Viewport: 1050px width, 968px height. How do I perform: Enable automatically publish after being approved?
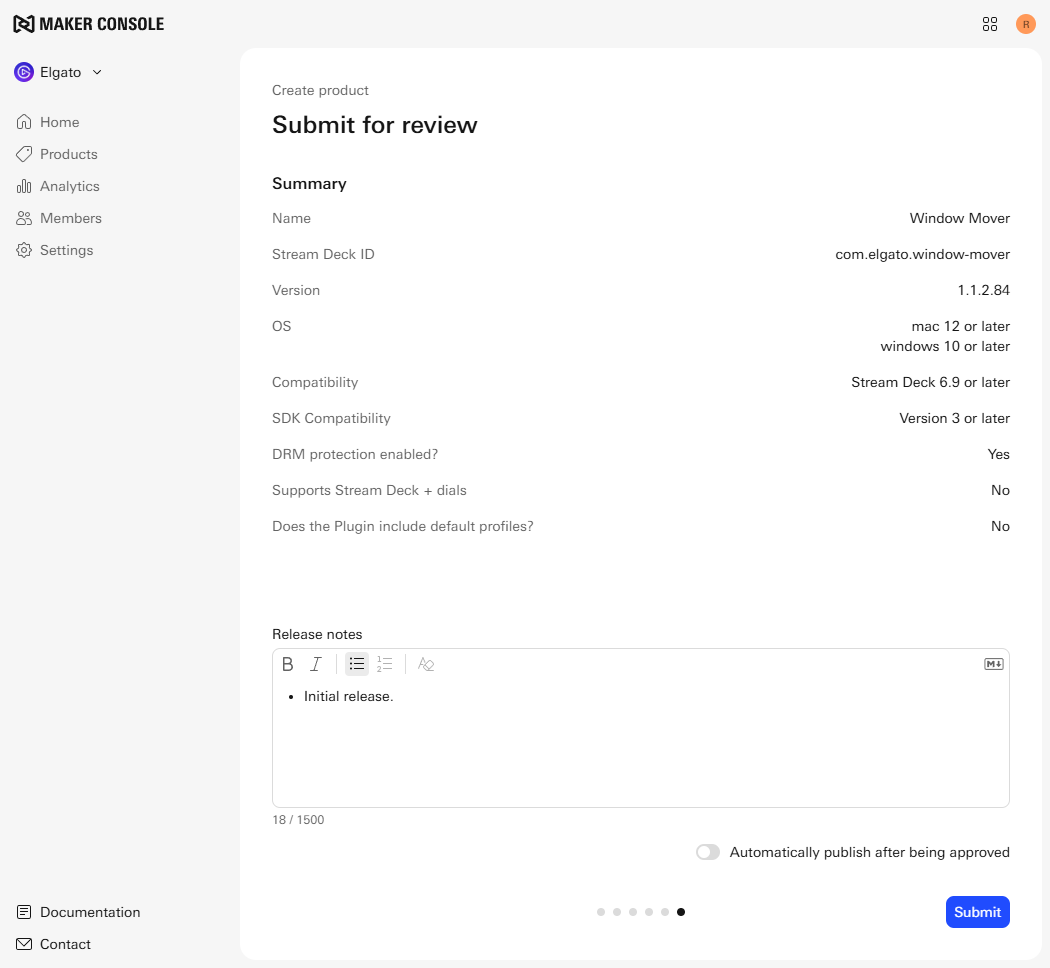pos(708,852)
